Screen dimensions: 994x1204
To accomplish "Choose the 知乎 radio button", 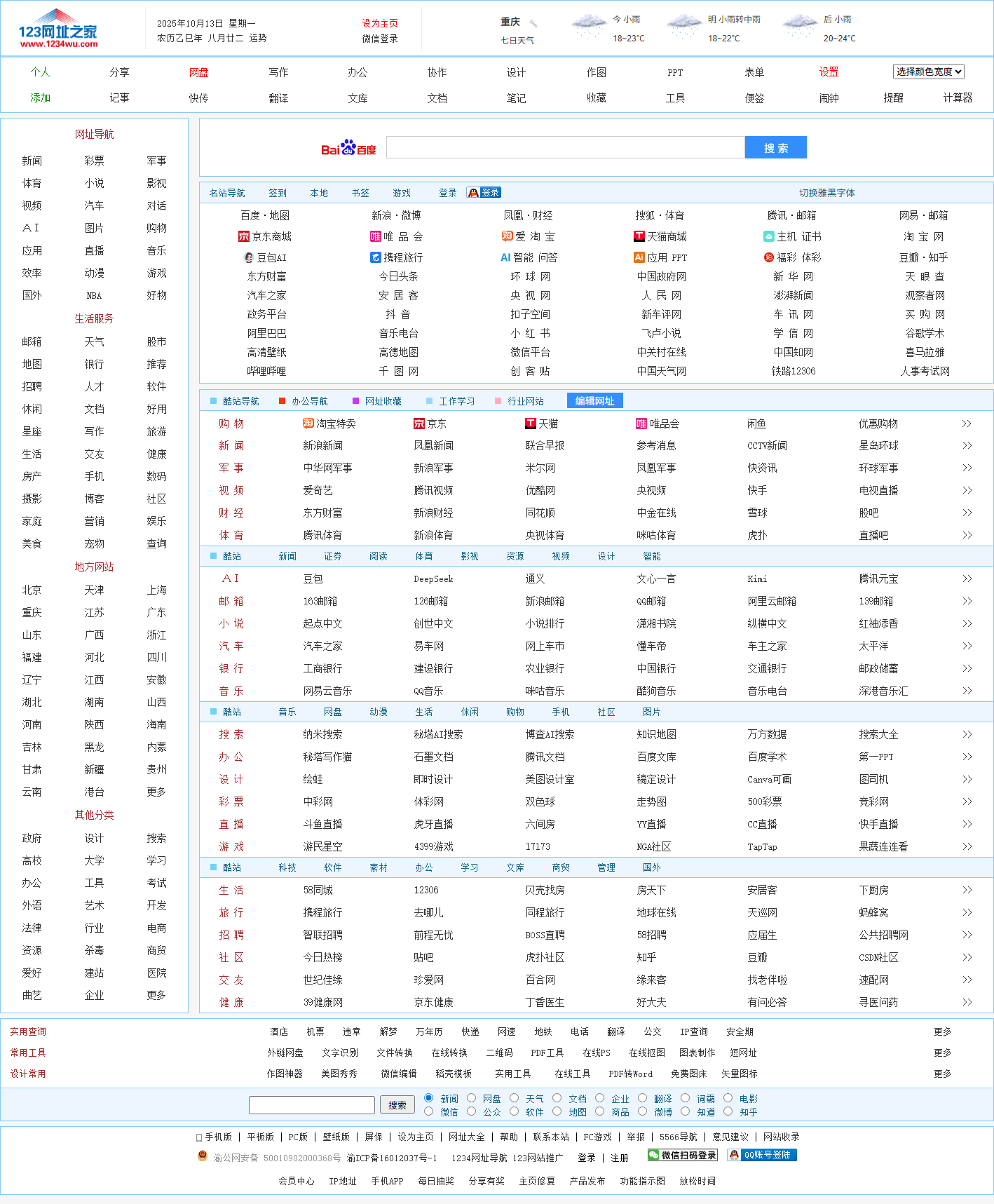I will [x=728, y=1111].
